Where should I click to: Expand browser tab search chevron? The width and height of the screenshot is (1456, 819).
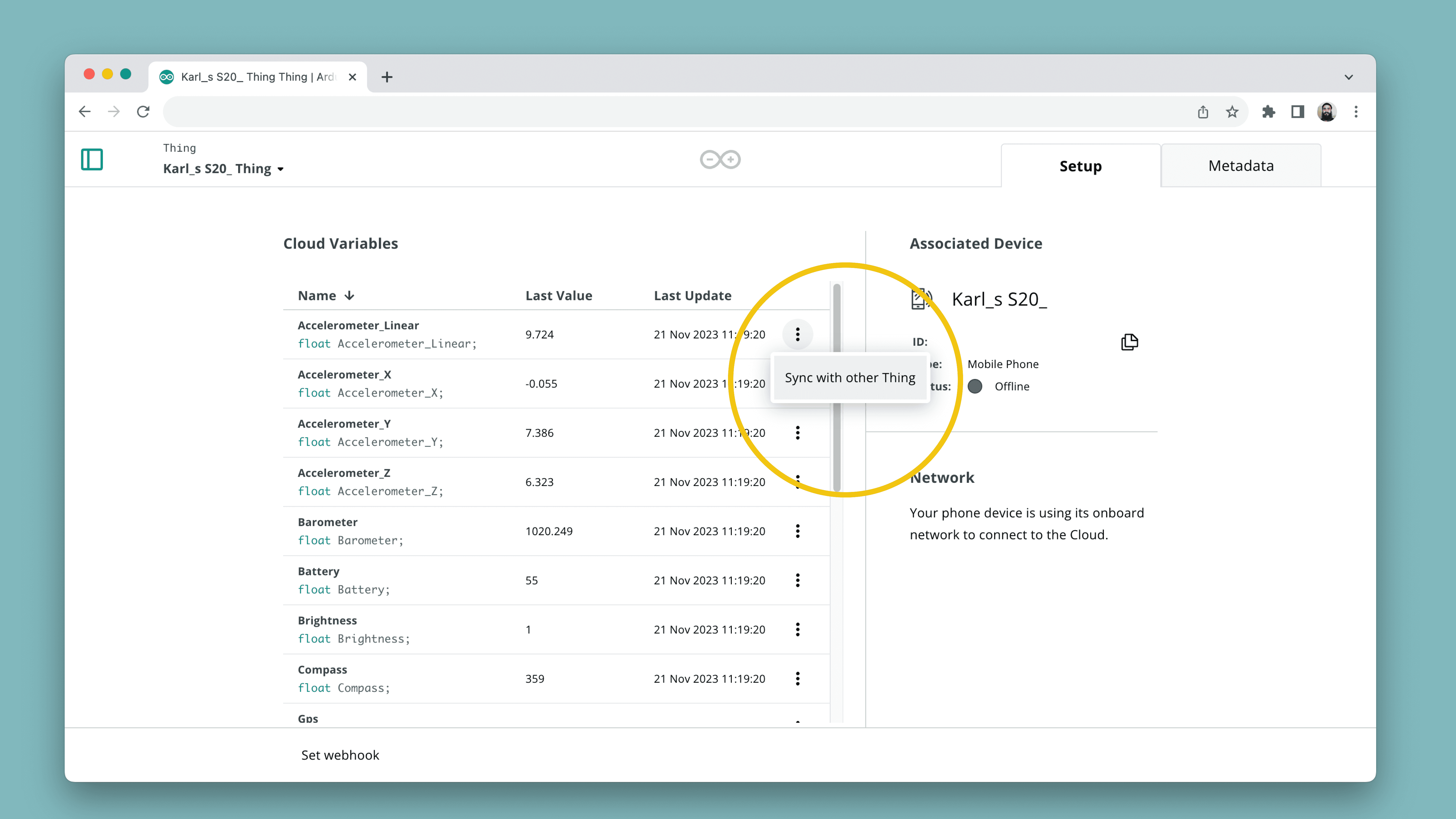click(1349, 77)
